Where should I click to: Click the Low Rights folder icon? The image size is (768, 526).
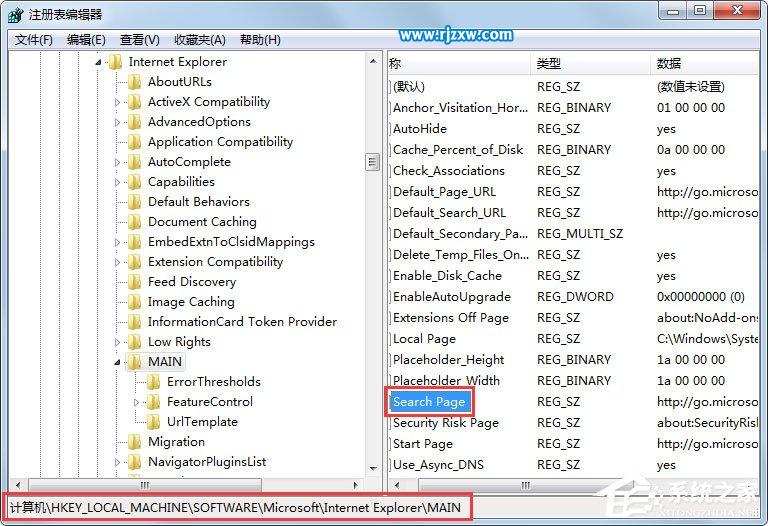coord(134,342)
